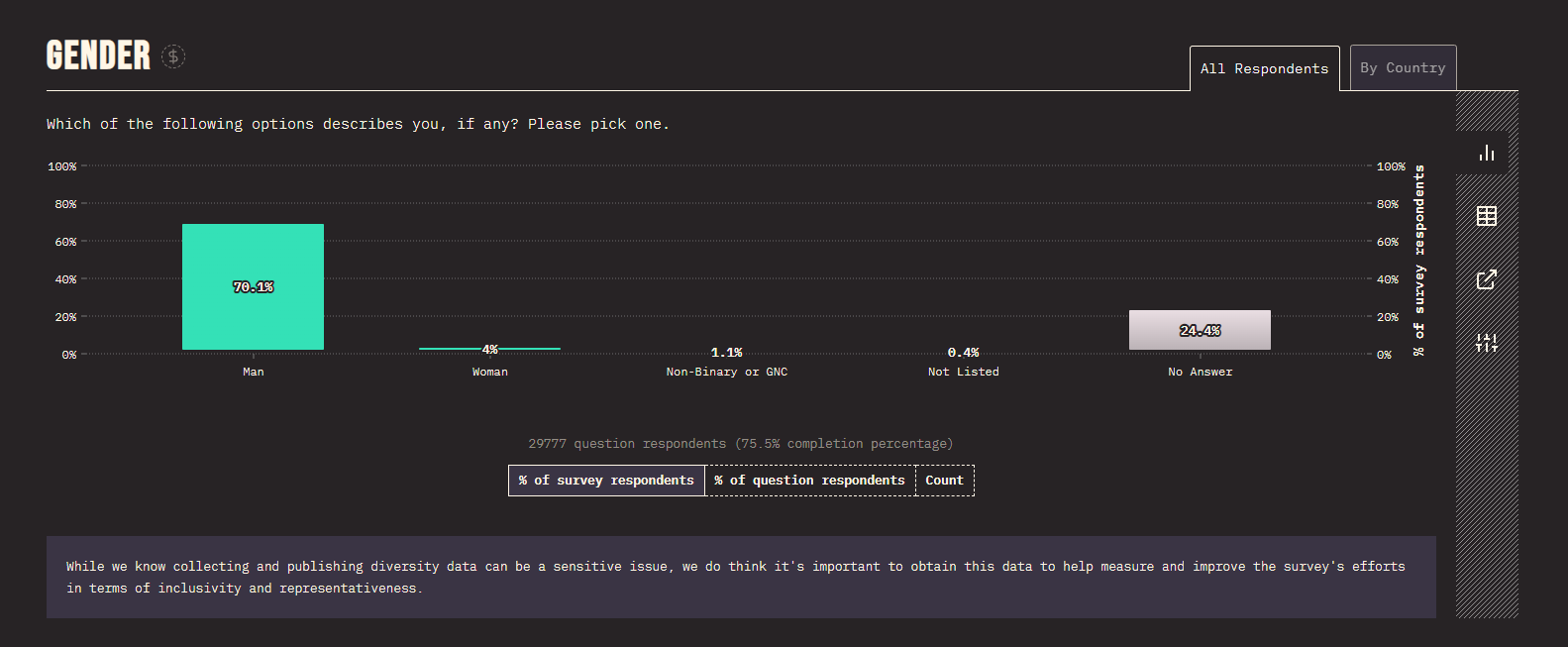
Task: Open the data table view icon
Action: 1486,216
